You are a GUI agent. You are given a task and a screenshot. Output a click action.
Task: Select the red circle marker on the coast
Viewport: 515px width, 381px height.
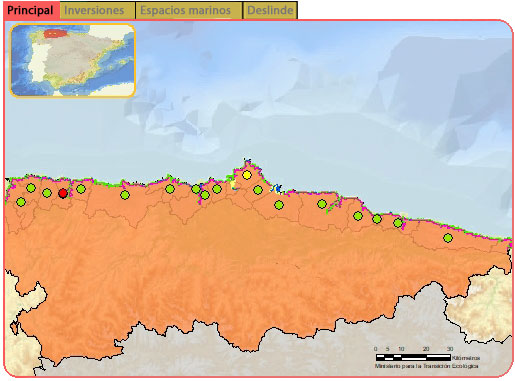coord(63,193)
